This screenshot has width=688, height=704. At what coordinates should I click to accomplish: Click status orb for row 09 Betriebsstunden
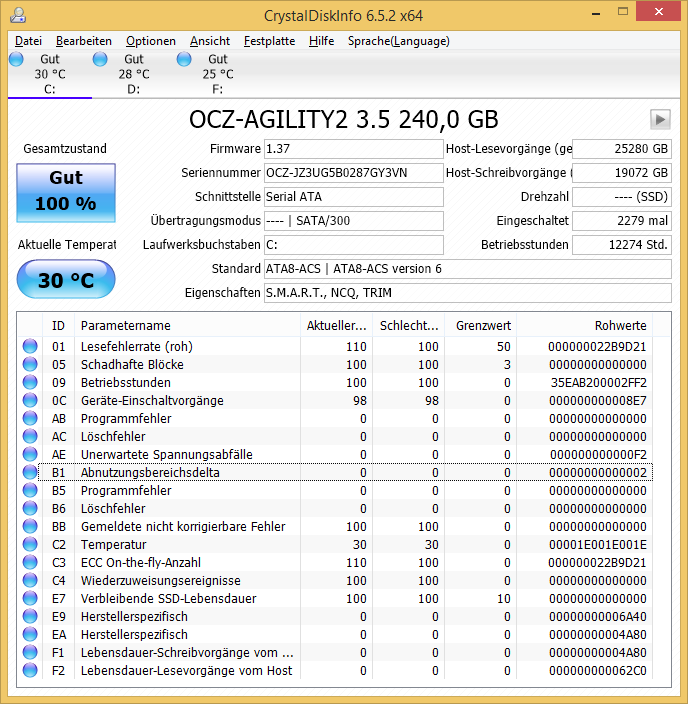coord(30,382)
